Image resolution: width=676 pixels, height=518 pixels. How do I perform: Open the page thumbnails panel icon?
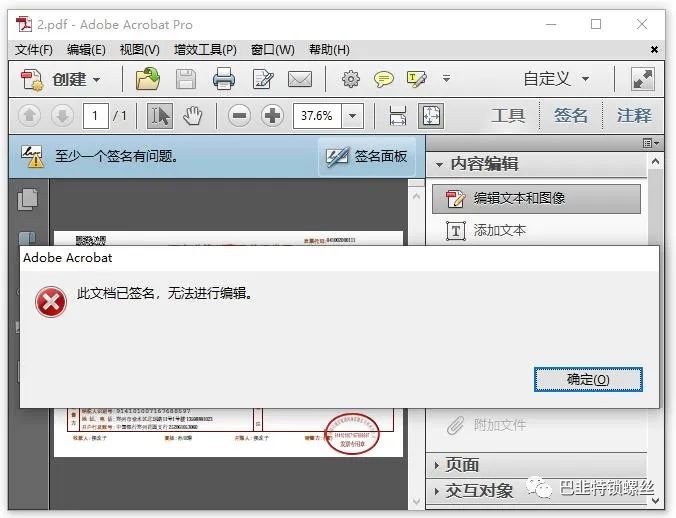[28, 200]
